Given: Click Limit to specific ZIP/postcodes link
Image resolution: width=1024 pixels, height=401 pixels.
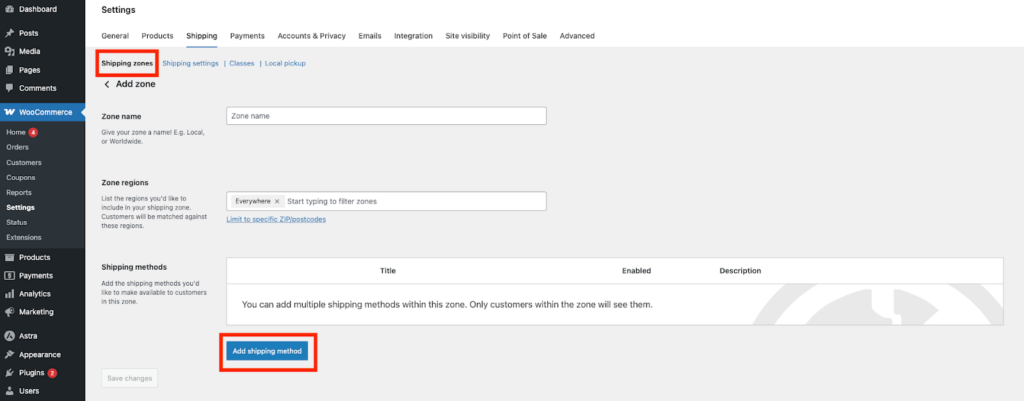Looking at the screenshot, I should (276, 219).
